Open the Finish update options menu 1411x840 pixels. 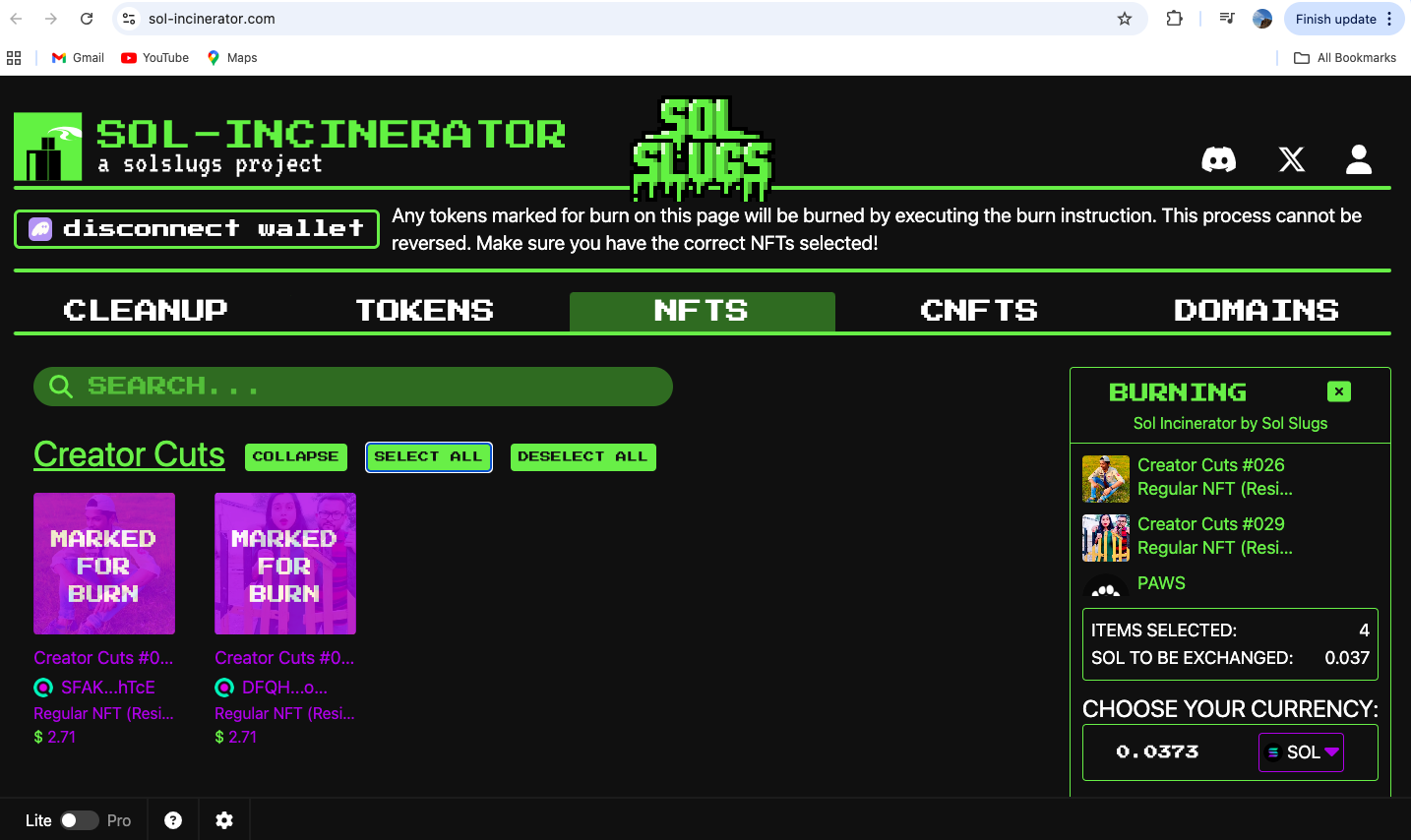click(x=1387, y=18)
